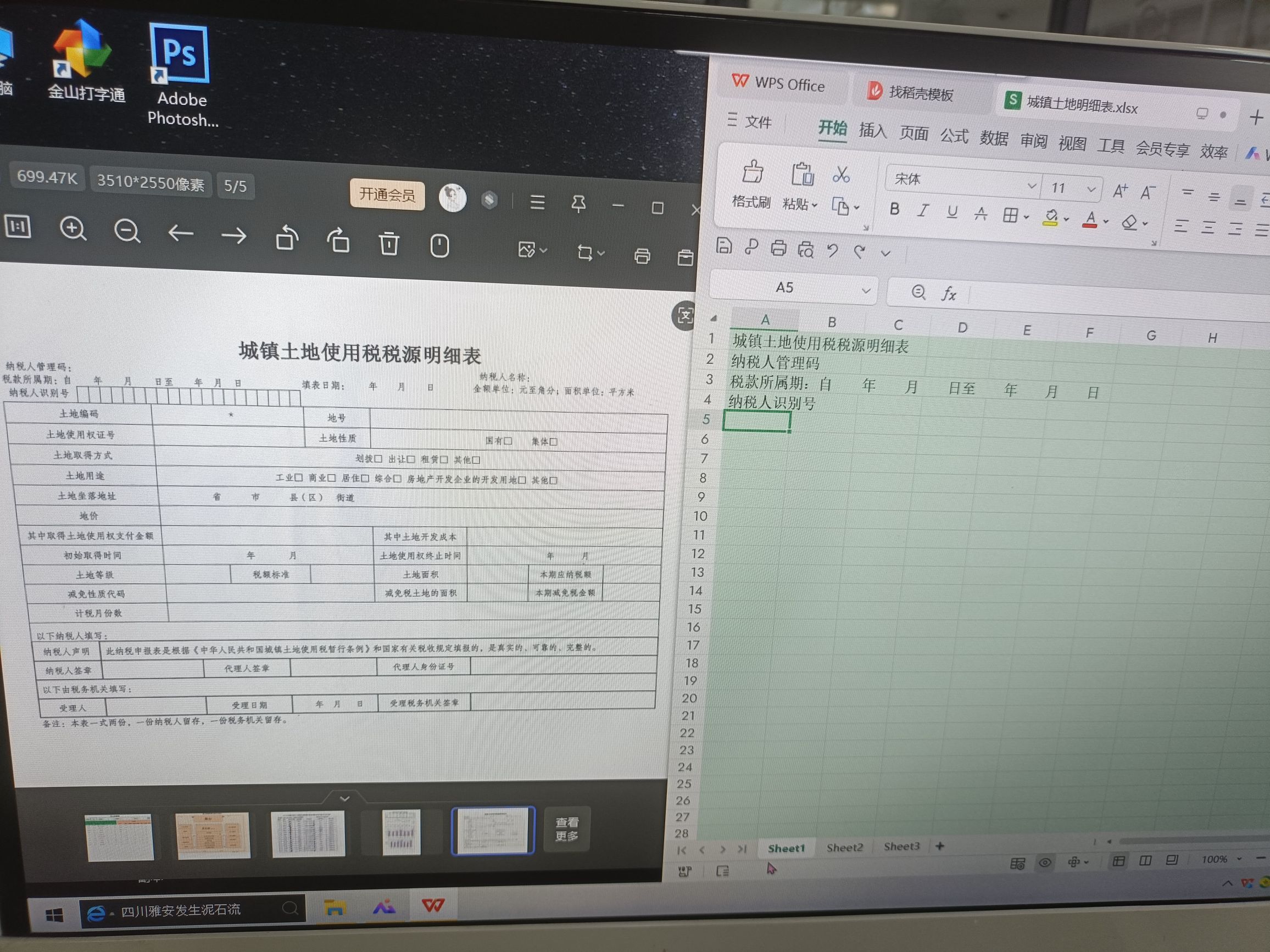Click Undo arrow in WPS toolbar
1270x952 pixels.
click(x=833, y=250)
